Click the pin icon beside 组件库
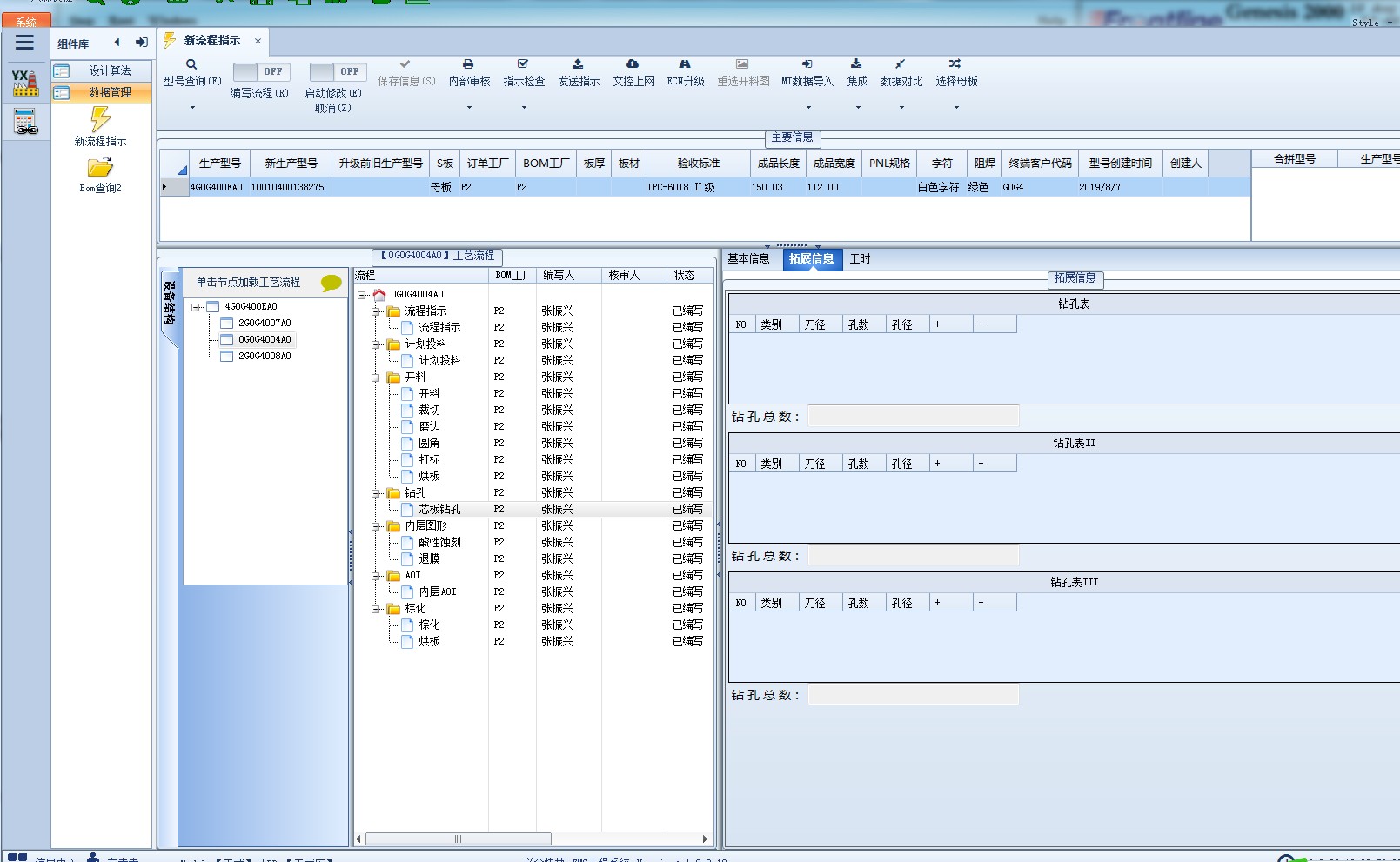Screen dimensions: 1400x862 tap(141, 42)
